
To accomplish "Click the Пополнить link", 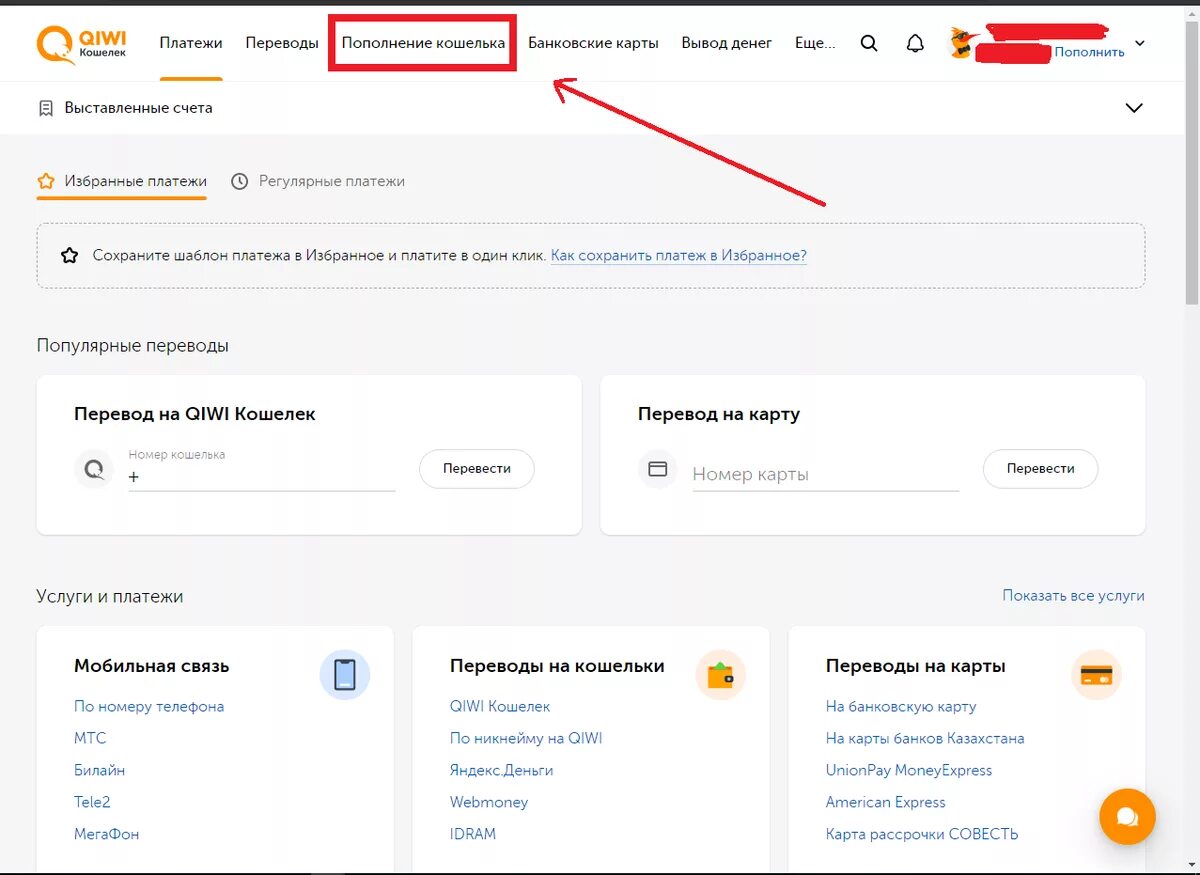I will pyautogui.click(x=1089, y=52).
